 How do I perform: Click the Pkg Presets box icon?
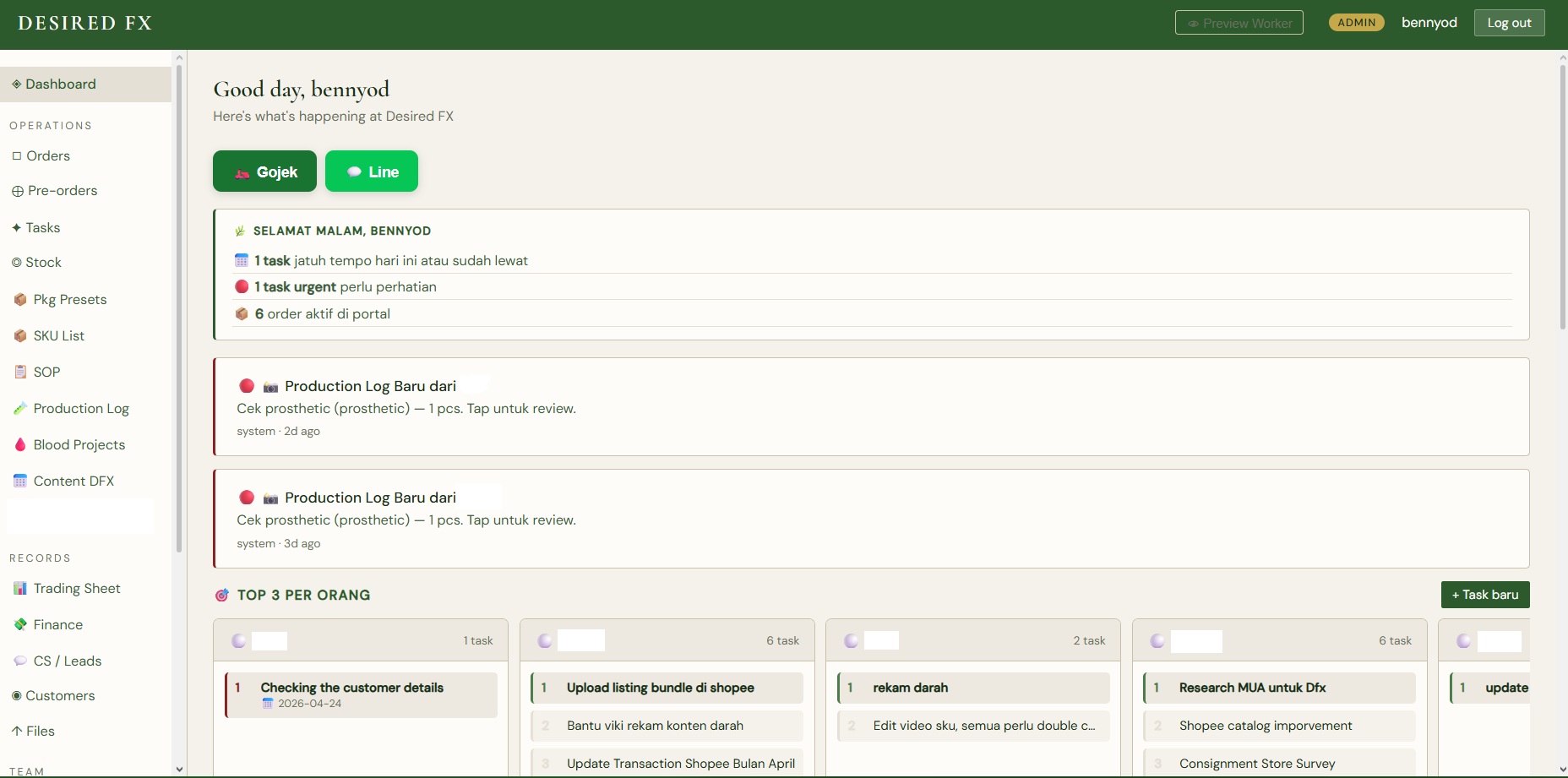point(20,300)
